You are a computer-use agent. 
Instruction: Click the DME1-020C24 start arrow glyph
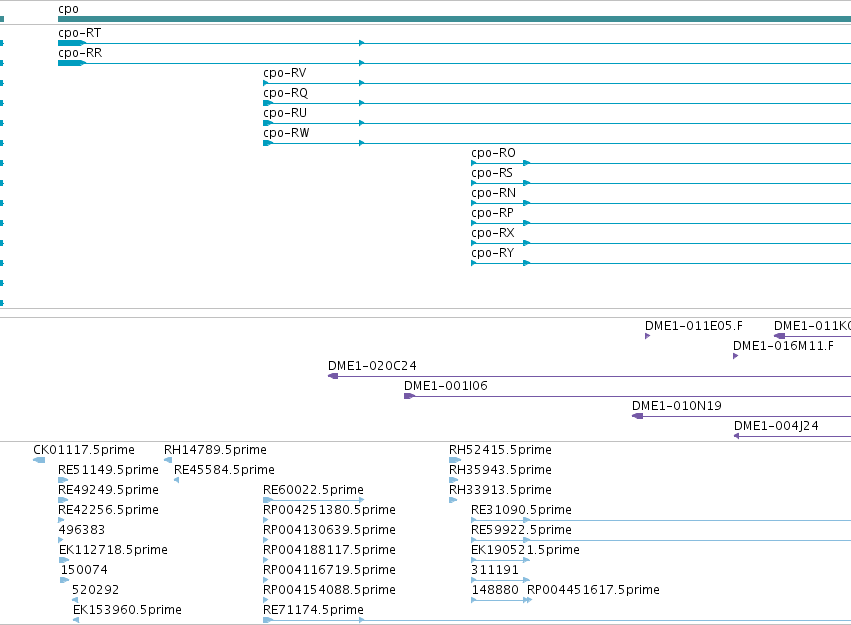(x=333, y=376)
